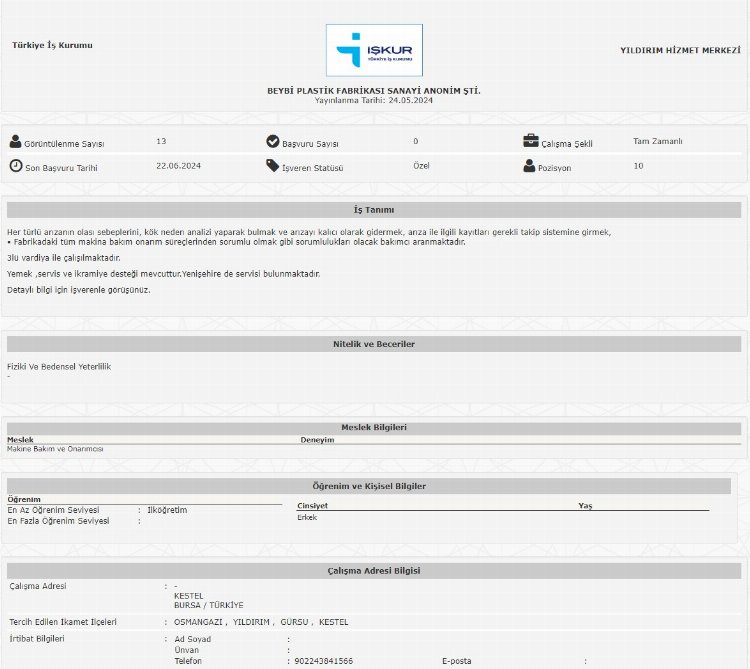Click the 22.06.2024 application deadline date
Viewport: 750px width, 669px height.
point(179,166)
